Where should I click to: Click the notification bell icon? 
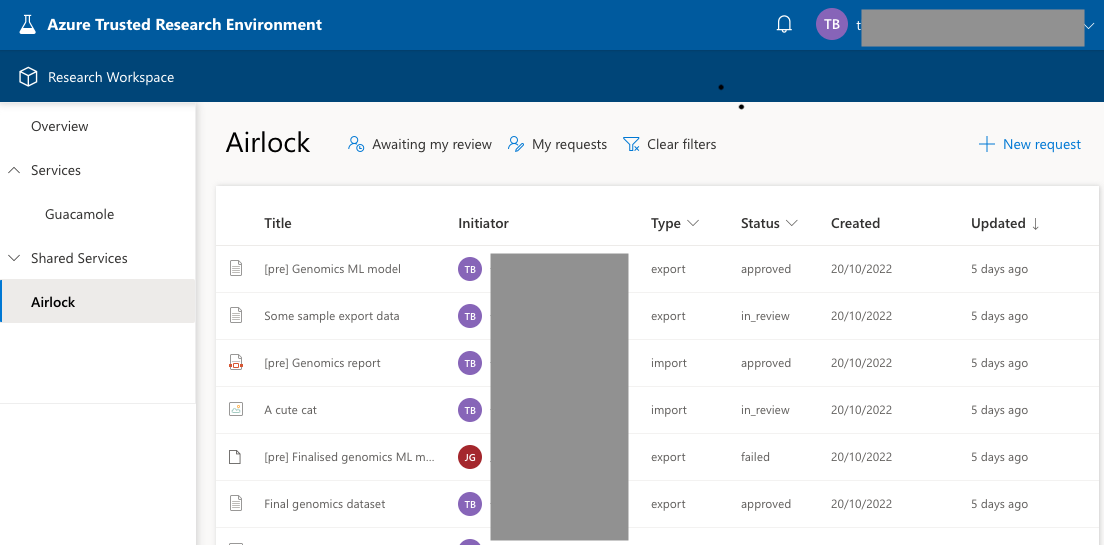point(784,25)
